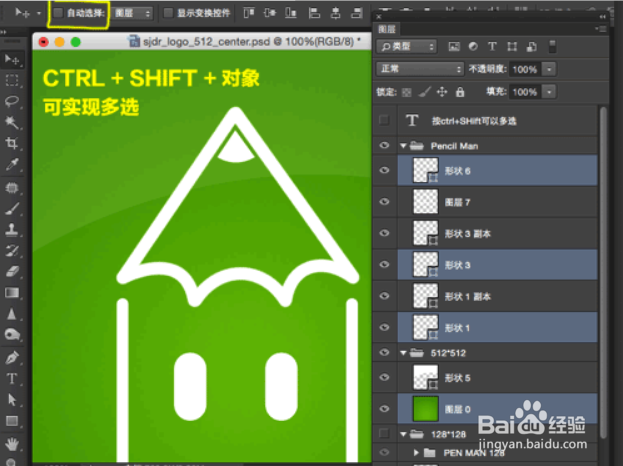Open the blend mode 正常 dropdown

point(420,69)
